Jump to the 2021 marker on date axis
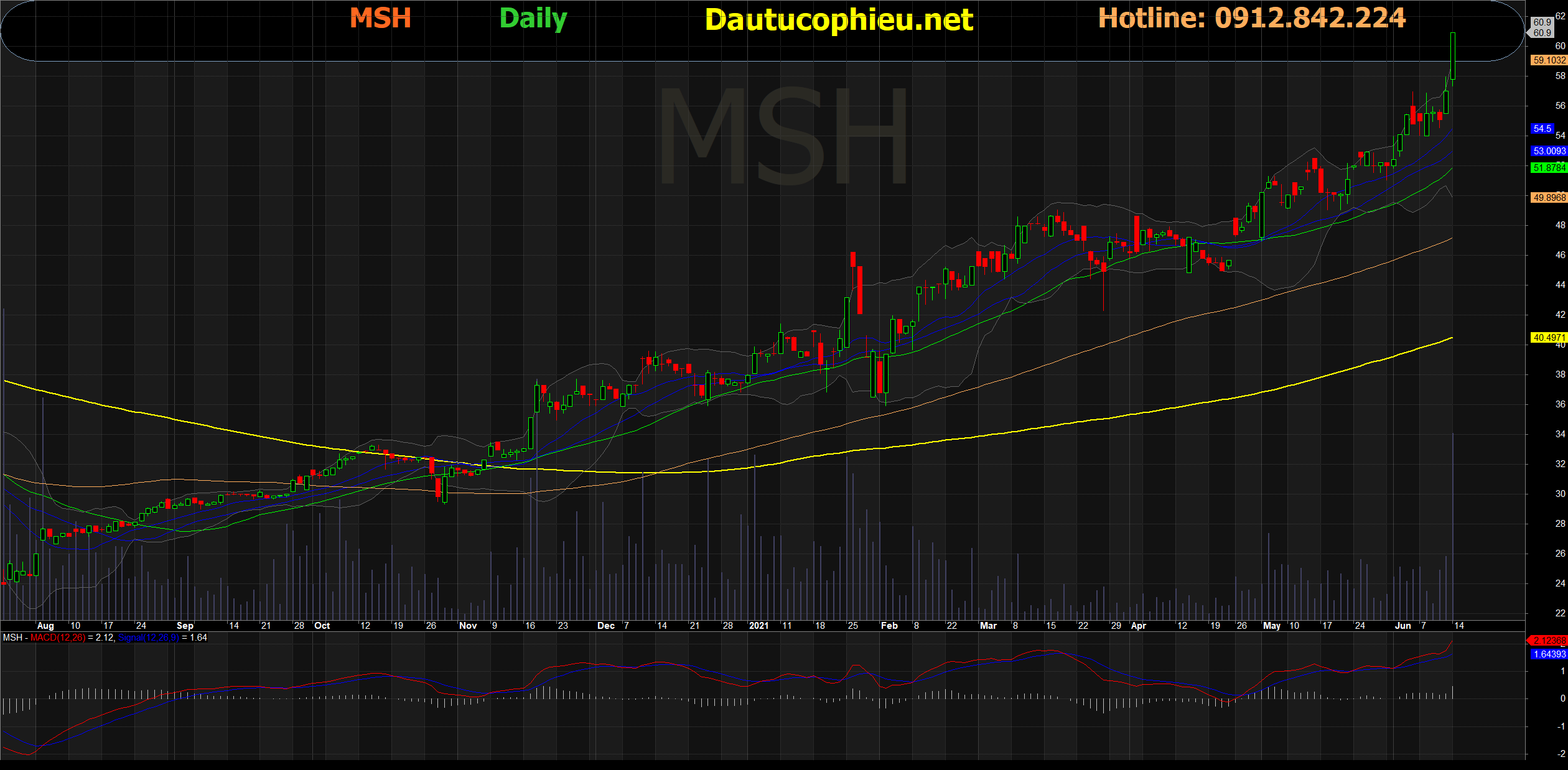This screenshot has height=770, width=1568. point(758,626)
